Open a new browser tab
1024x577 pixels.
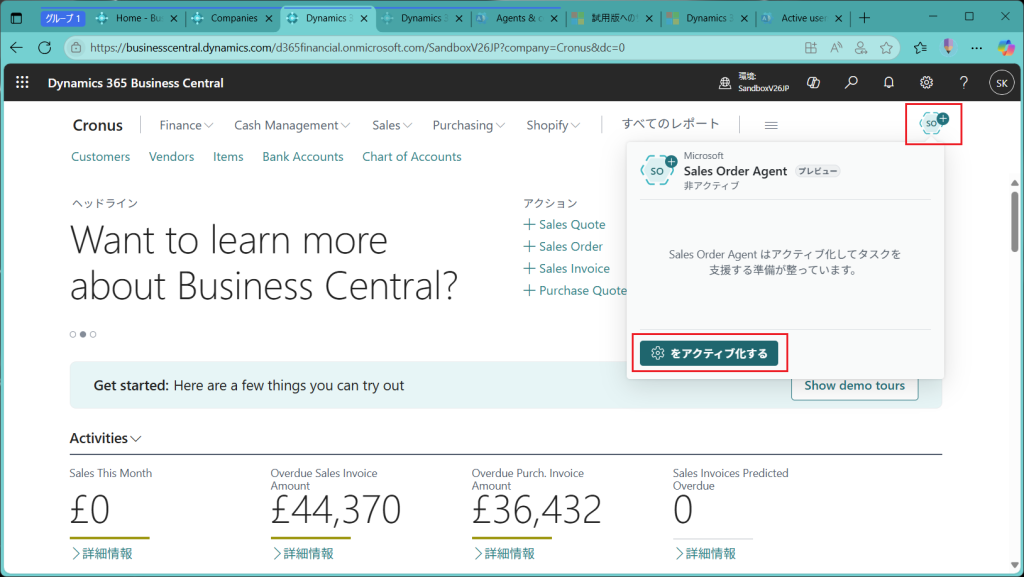coord(865,18)
